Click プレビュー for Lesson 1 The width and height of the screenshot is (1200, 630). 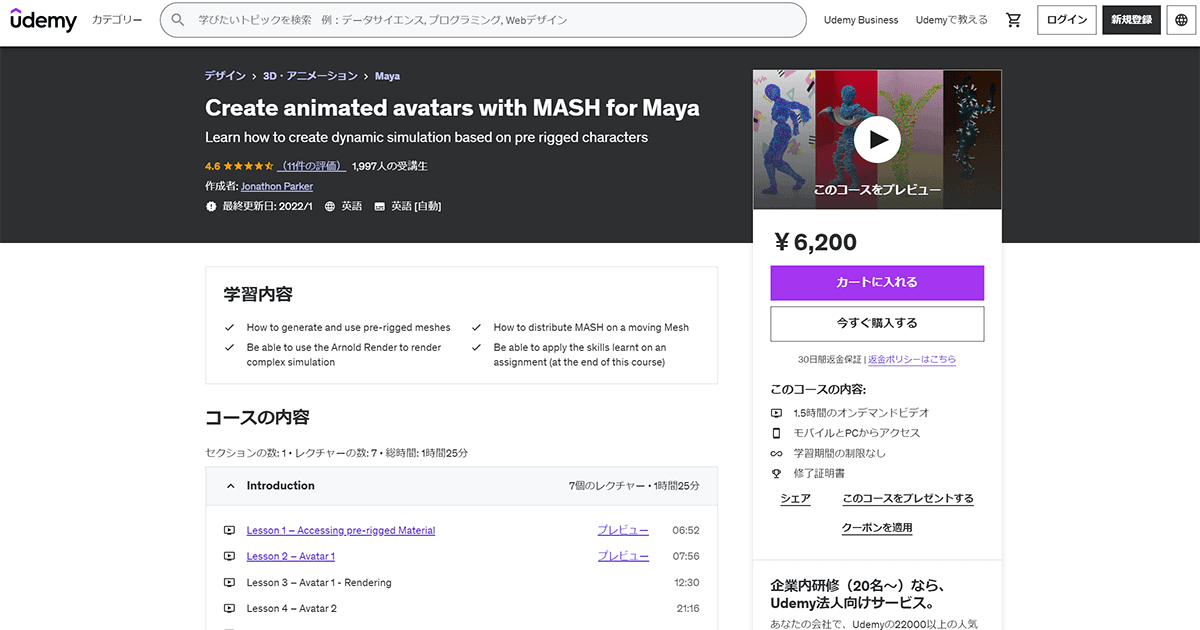click(623, 530)
